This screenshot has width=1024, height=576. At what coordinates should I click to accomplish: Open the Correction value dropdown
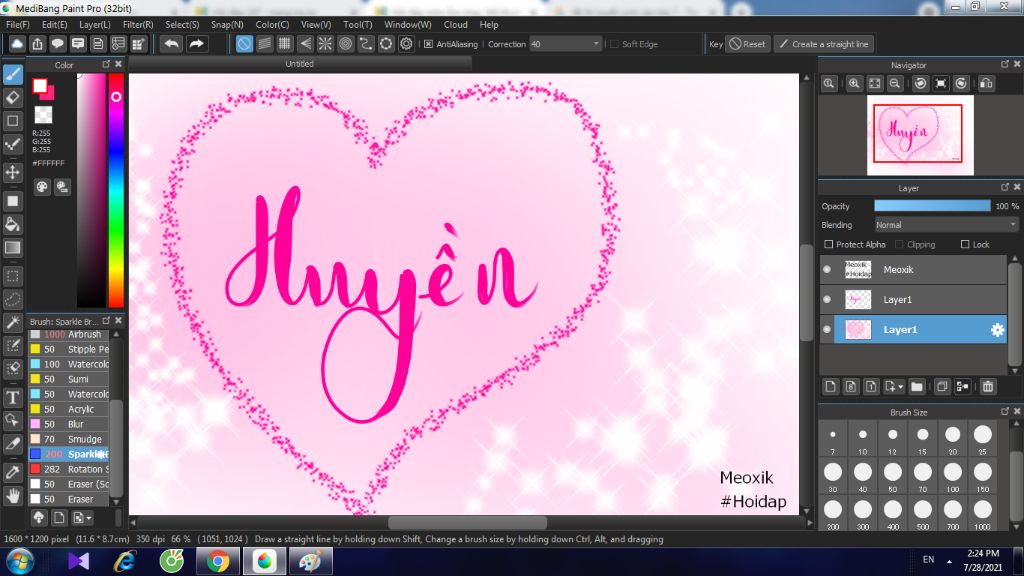click(x=596, y=44)
